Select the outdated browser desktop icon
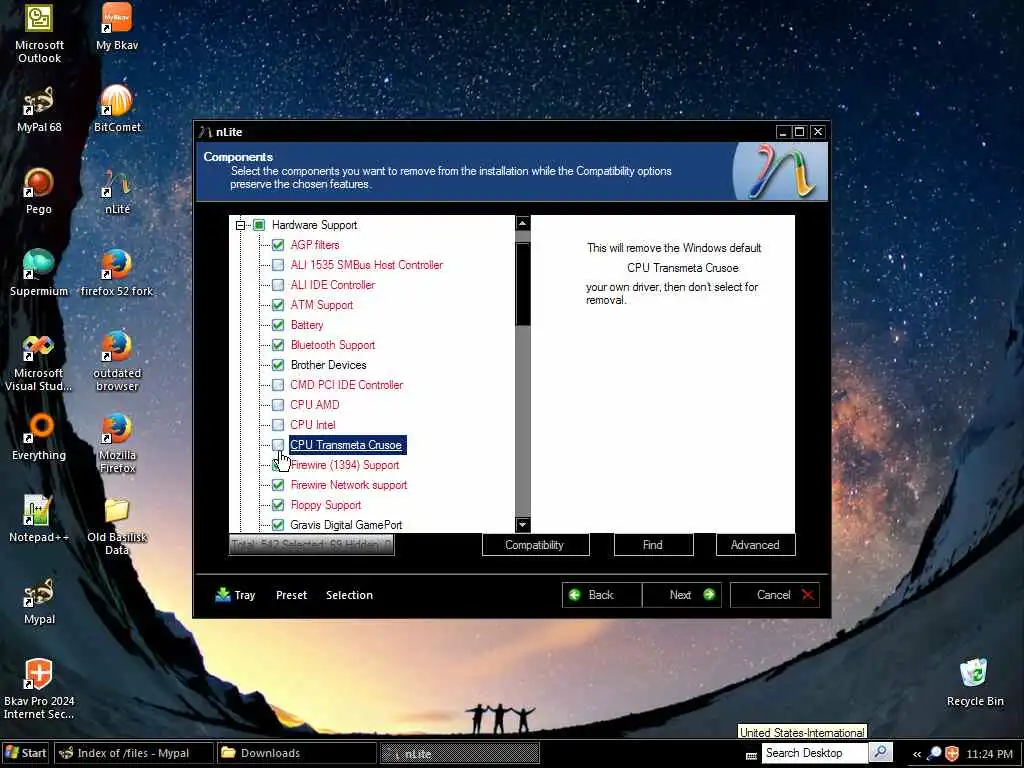 (117, 363)
